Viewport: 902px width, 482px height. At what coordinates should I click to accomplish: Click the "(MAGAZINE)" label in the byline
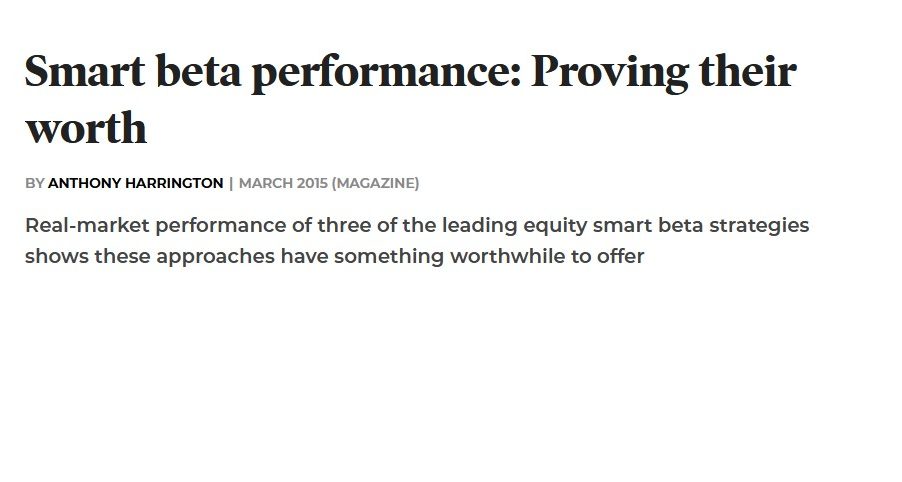pyautogui.click(x=375, y=184)
